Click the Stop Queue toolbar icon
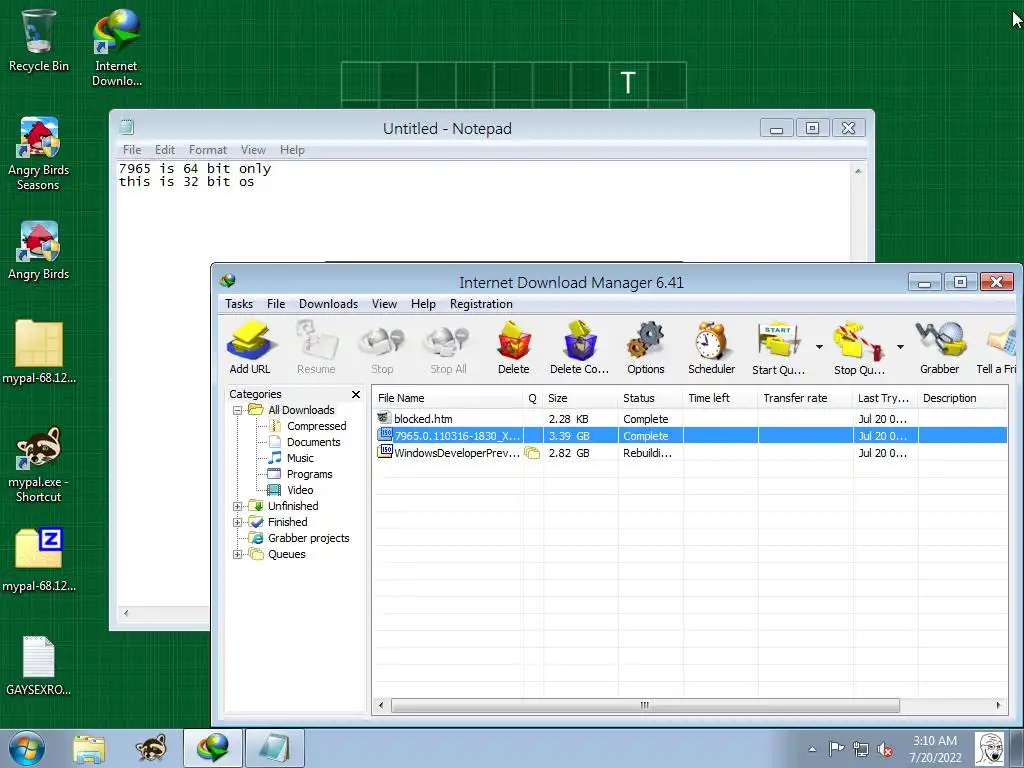1024x768 pixels. click(859, 347)
